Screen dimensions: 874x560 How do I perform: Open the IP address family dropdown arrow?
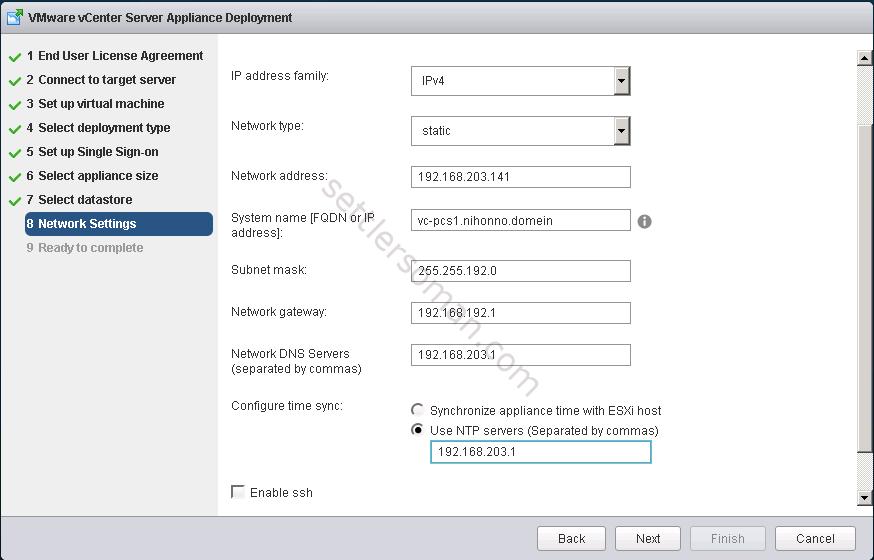tap(621, 81)
